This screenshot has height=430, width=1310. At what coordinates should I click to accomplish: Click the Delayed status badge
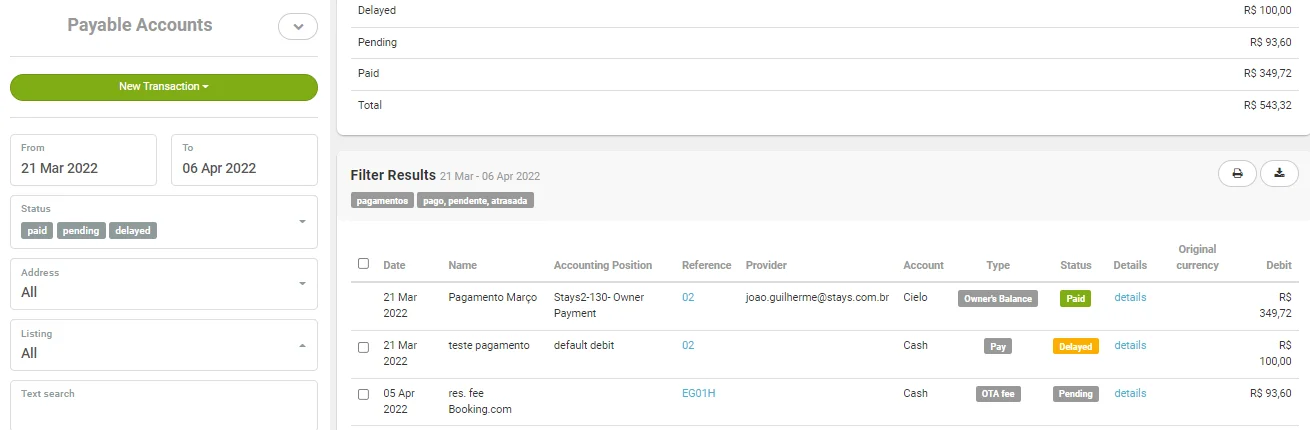tap(1075, 346)
